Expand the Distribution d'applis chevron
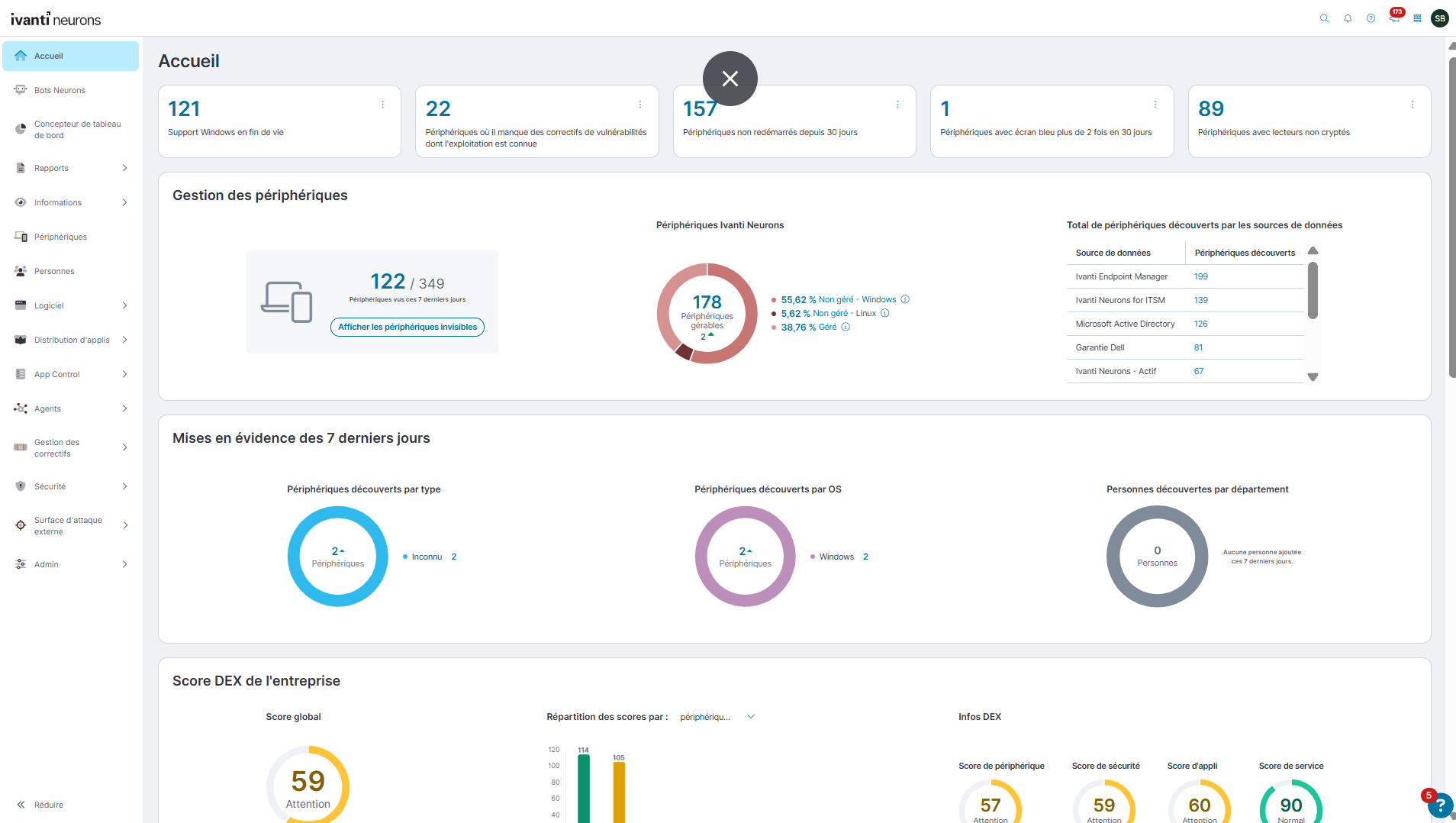The image size is (1456, 823). tap(124, 340)
